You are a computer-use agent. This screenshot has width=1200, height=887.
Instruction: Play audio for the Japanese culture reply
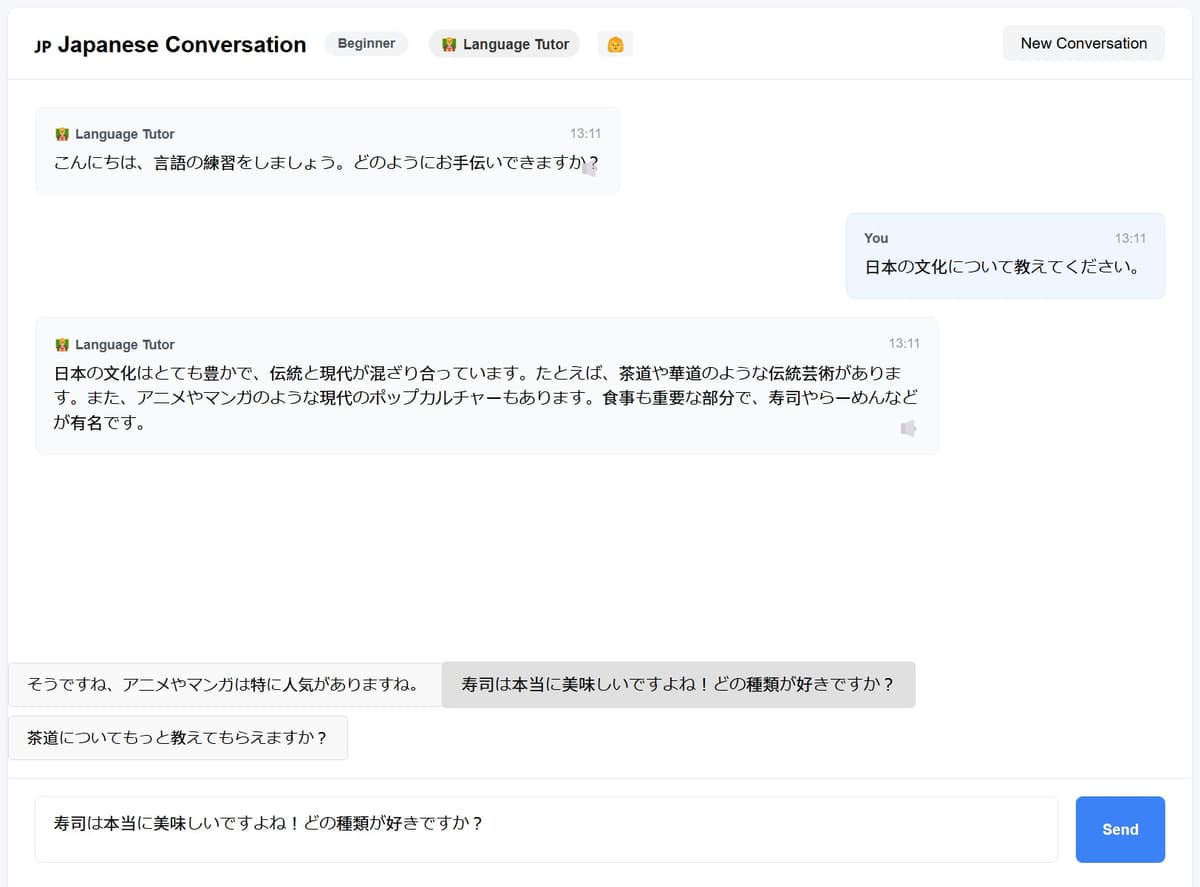tap(908, 428)
